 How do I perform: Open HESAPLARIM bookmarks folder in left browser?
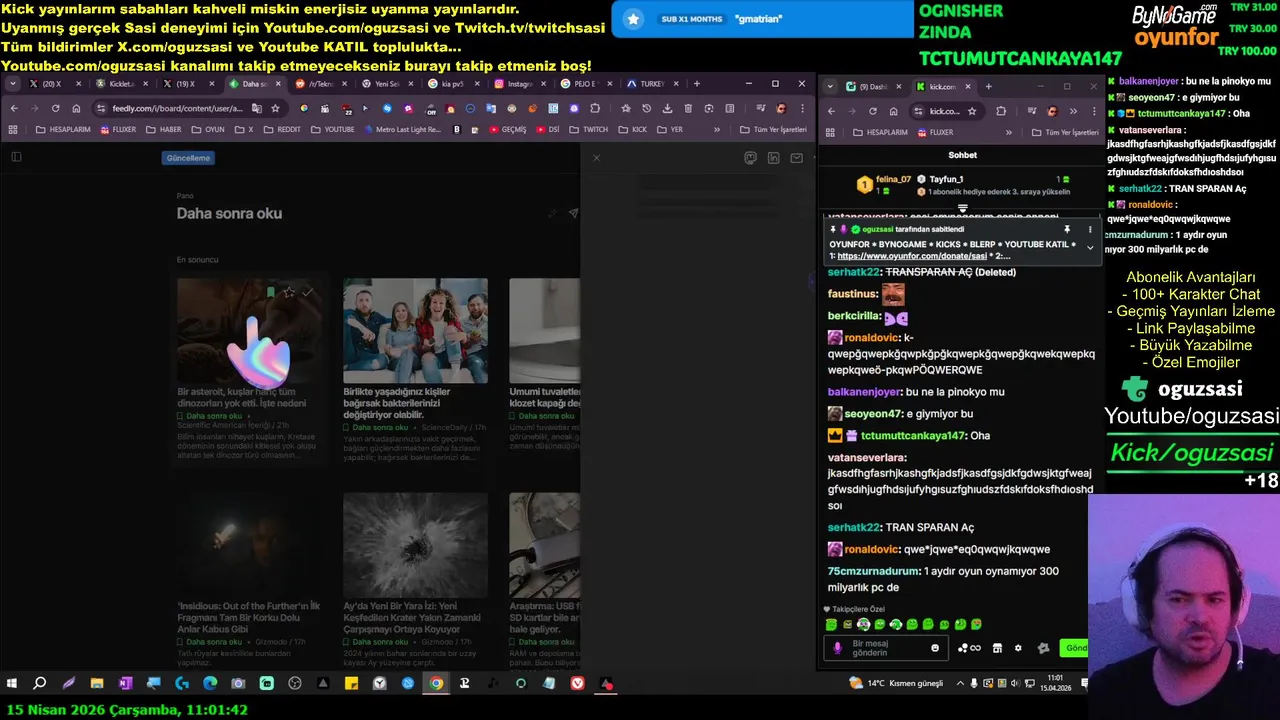pos(62,130)
